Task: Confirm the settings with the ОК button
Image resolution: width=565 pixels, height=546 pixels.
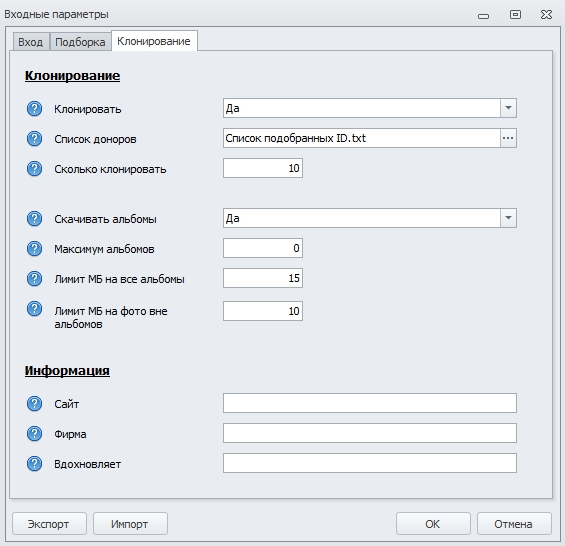Action: (x=433, y=524)
